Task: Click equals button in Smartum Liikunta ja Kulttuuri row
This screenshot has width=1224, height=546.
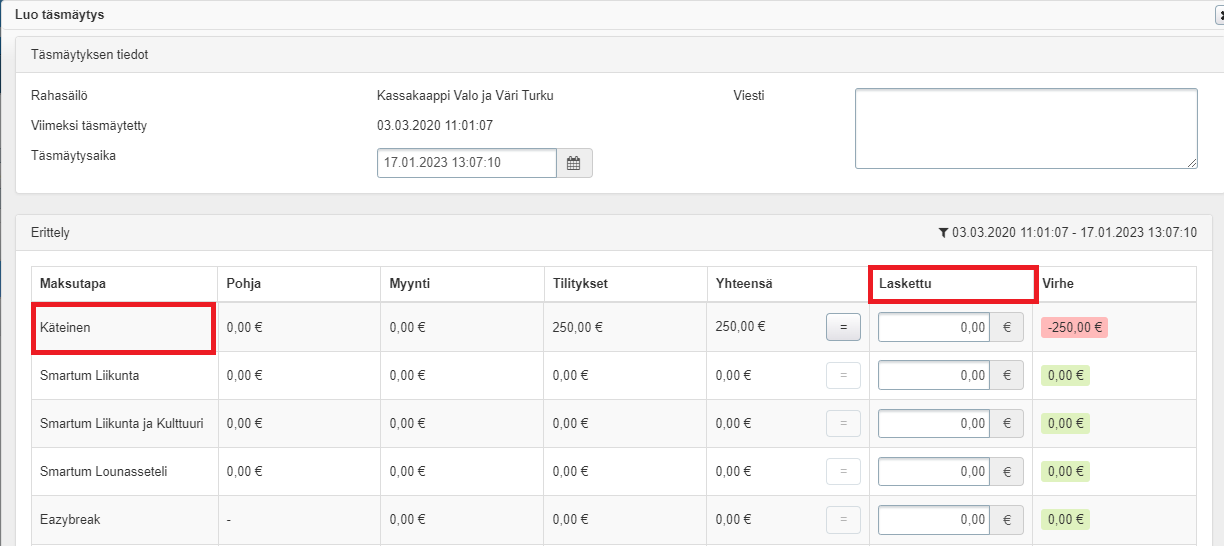Action: pos(843,423)
